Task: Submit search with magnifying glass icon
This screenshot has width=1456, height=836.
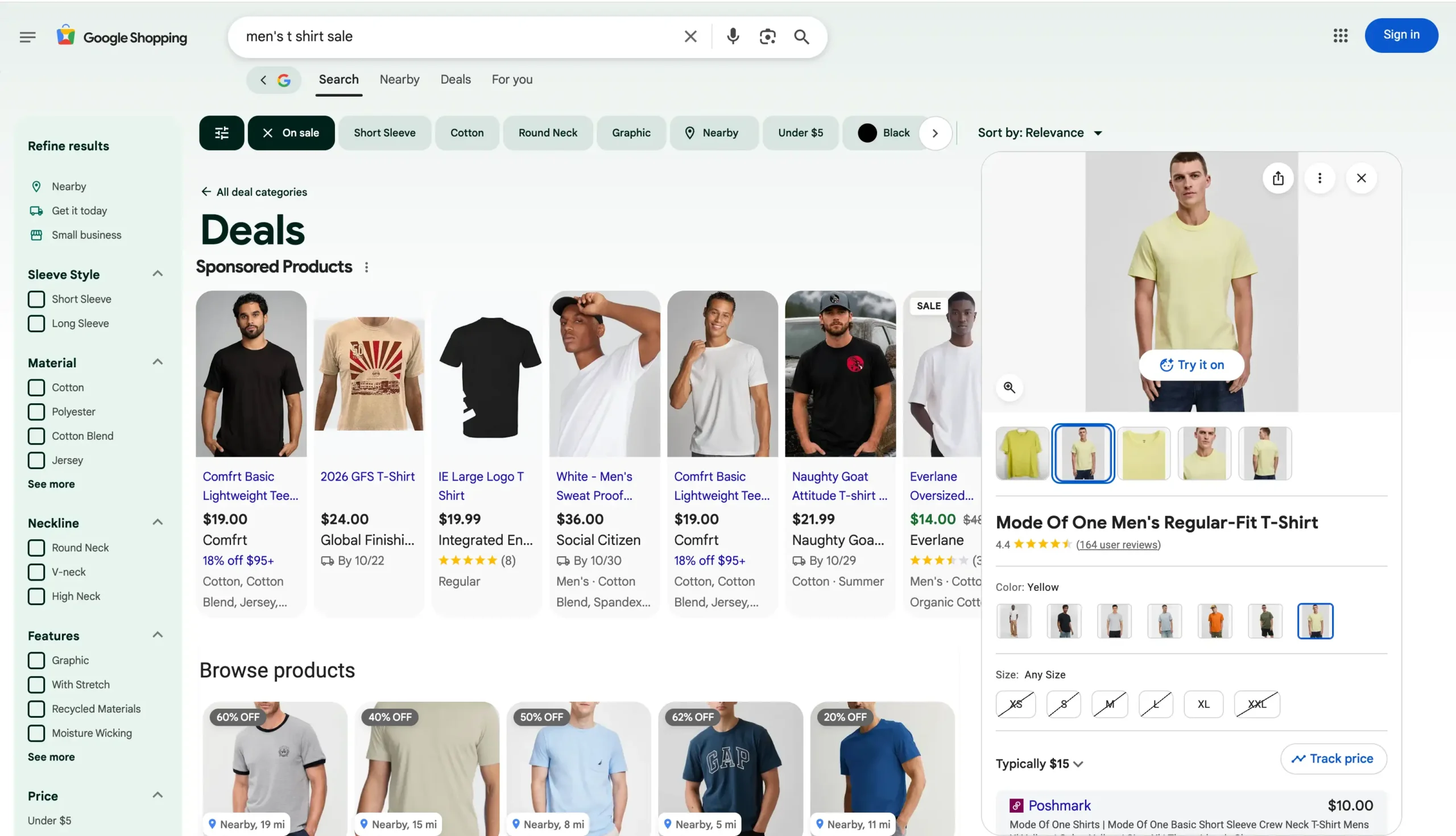Action: pyautogui.click(x=801, y=37)
